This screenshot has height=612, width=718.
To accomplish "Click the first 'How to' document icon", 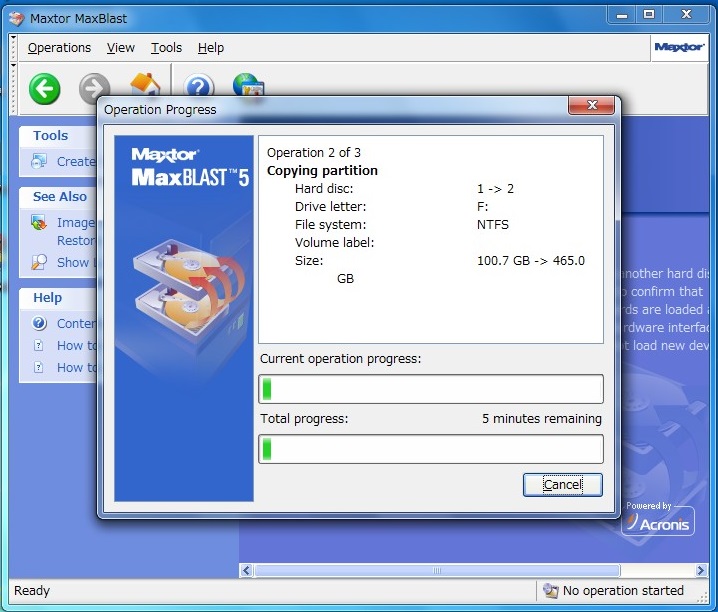I will pos(39,345).
